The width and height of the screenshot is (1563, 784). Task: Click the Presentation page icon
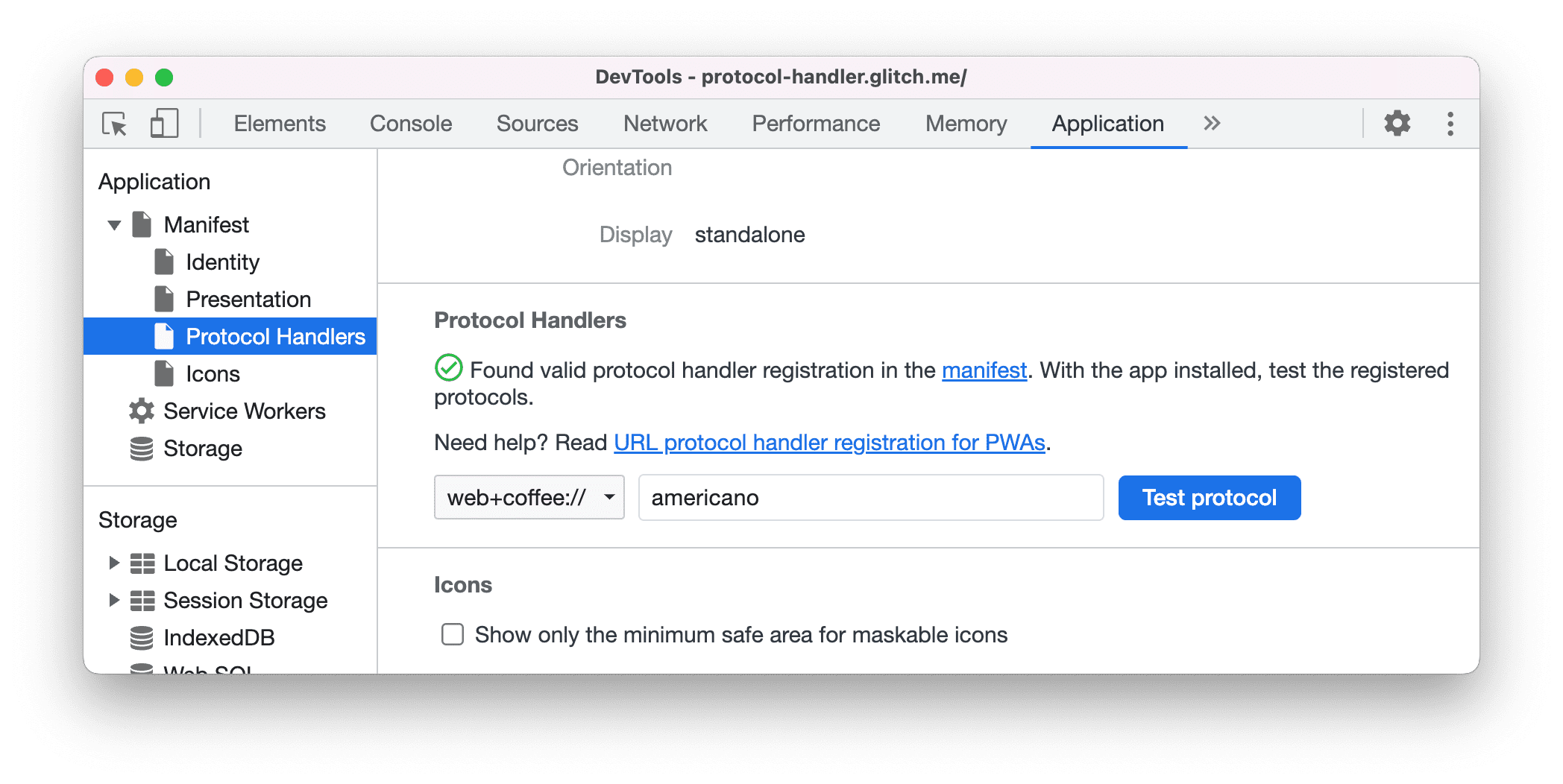165,299
